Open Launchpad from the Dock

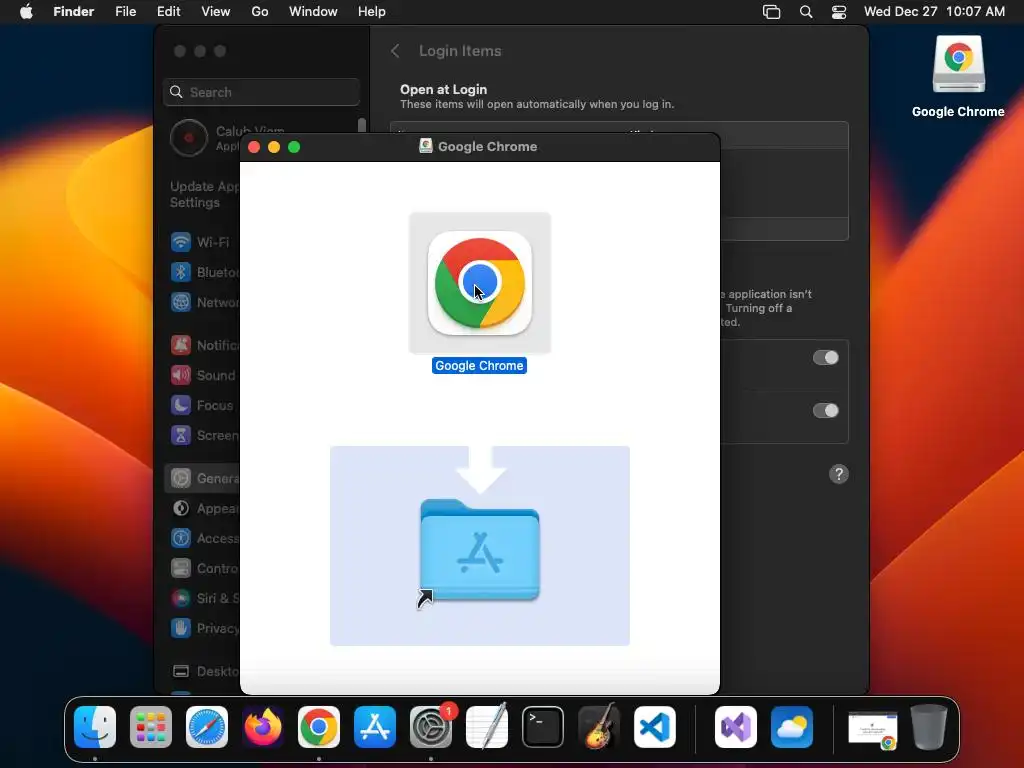tap(151, 727)
